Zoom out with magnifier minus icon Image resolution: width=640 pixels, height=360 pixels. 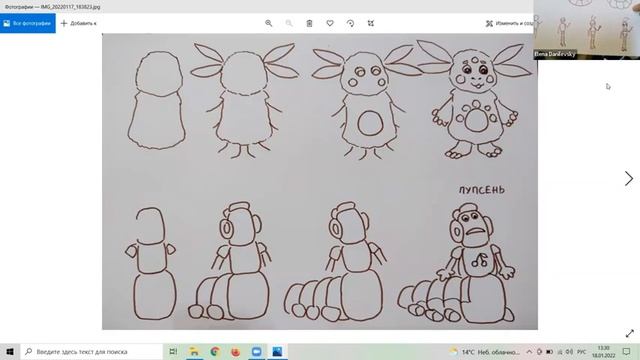click(x=289, y=23)
